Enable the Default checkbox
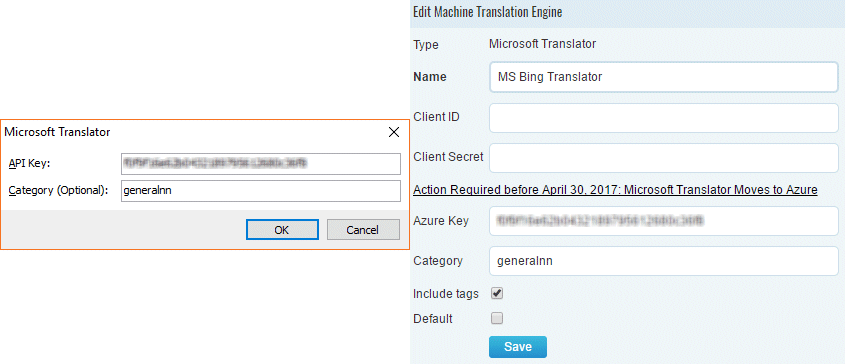 (497, 318)
